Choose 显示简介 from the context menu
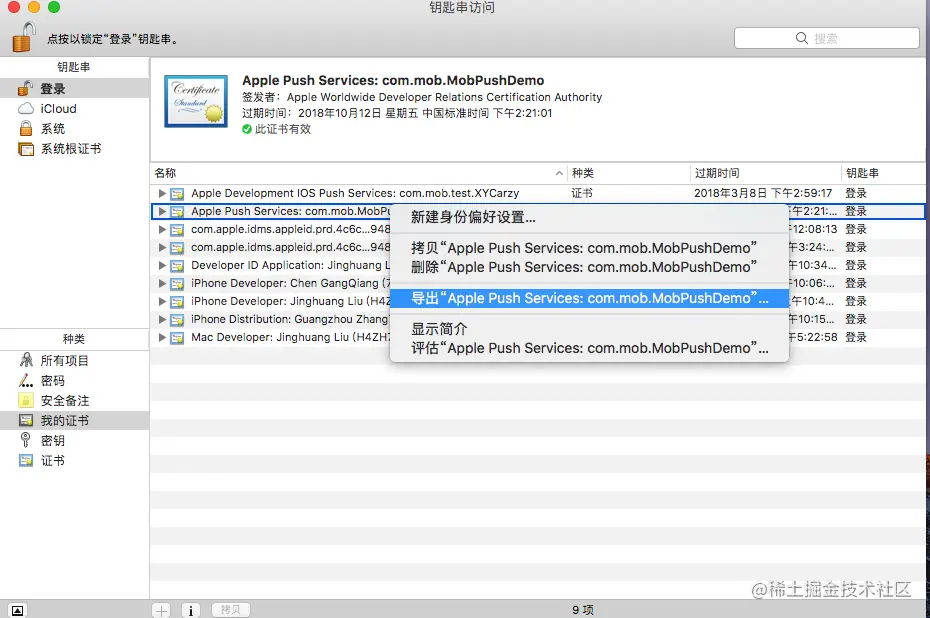930x618 pixels. click(590, 329)
